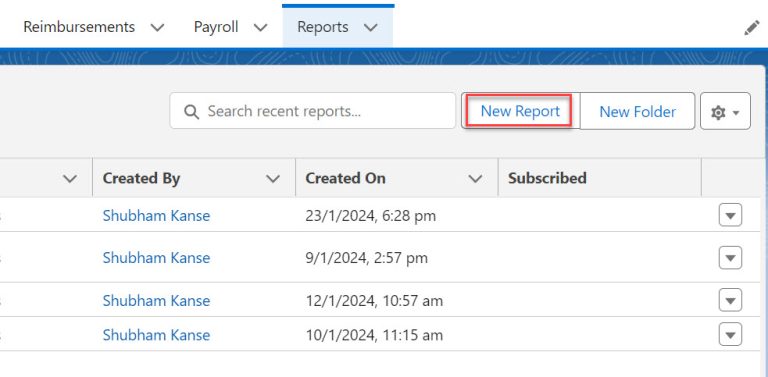Click the date 12/1/2024, 10:57 am

(374, 300)
